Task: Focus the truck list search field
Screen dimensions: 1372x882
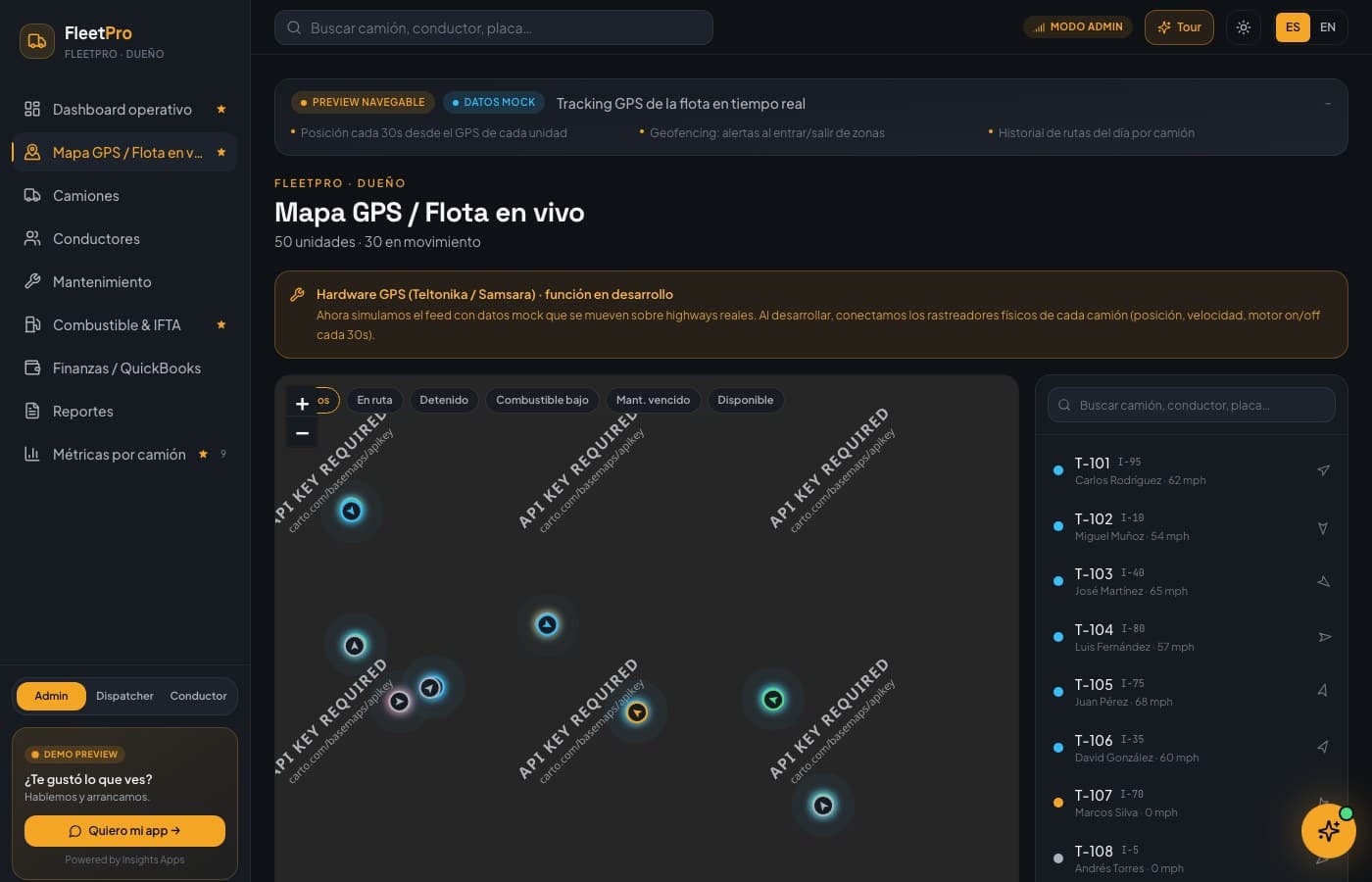Action: (x=1191, y=405)
